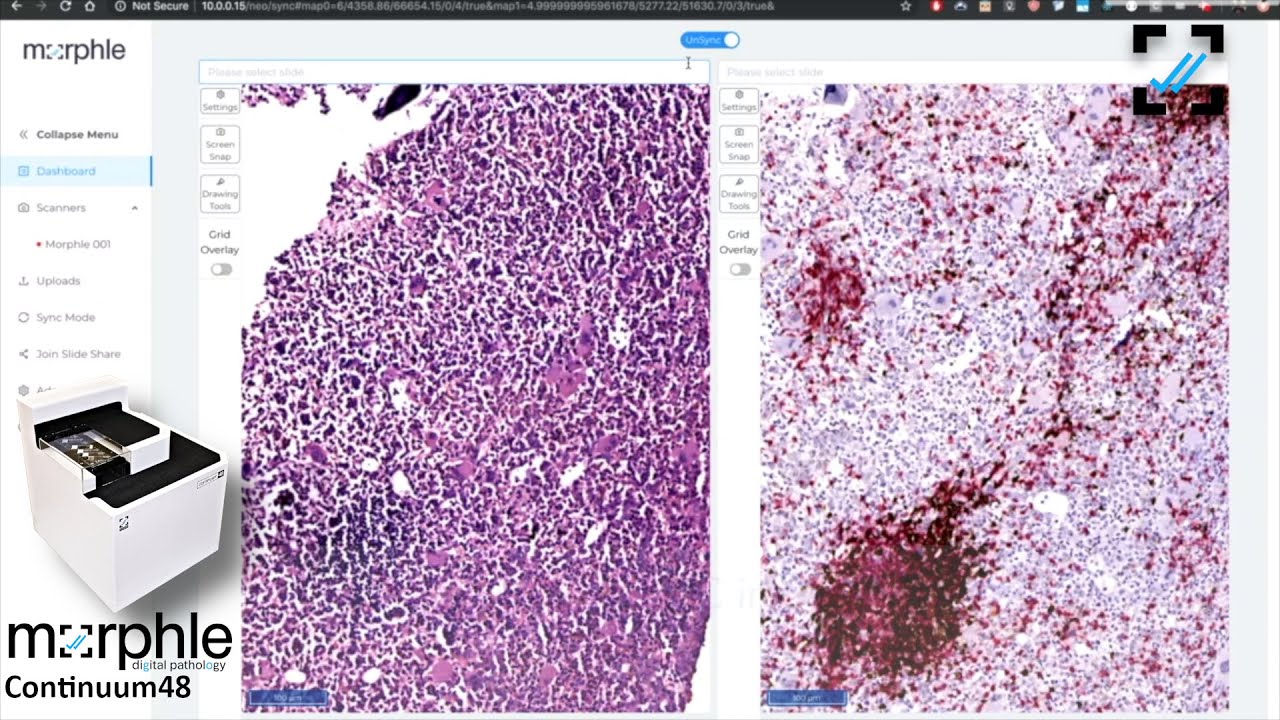
Task: Click the right slide's scale bar
Action: [807, 697]
